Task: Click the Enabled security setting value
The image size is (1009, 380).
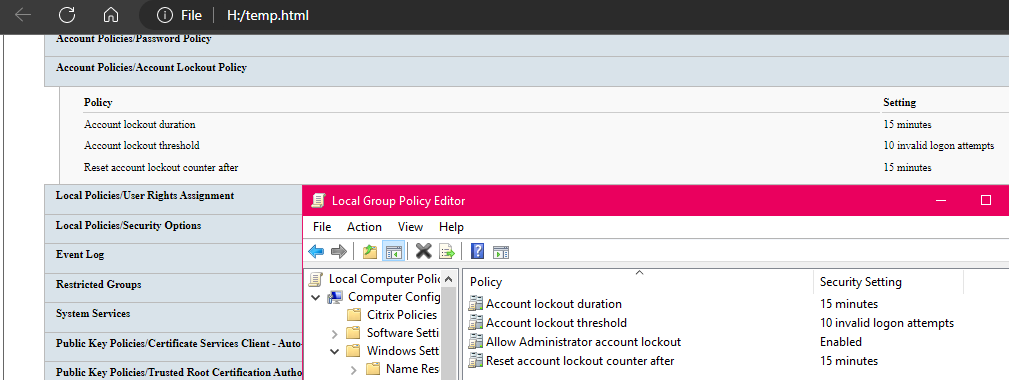Action: click(840, 342)
